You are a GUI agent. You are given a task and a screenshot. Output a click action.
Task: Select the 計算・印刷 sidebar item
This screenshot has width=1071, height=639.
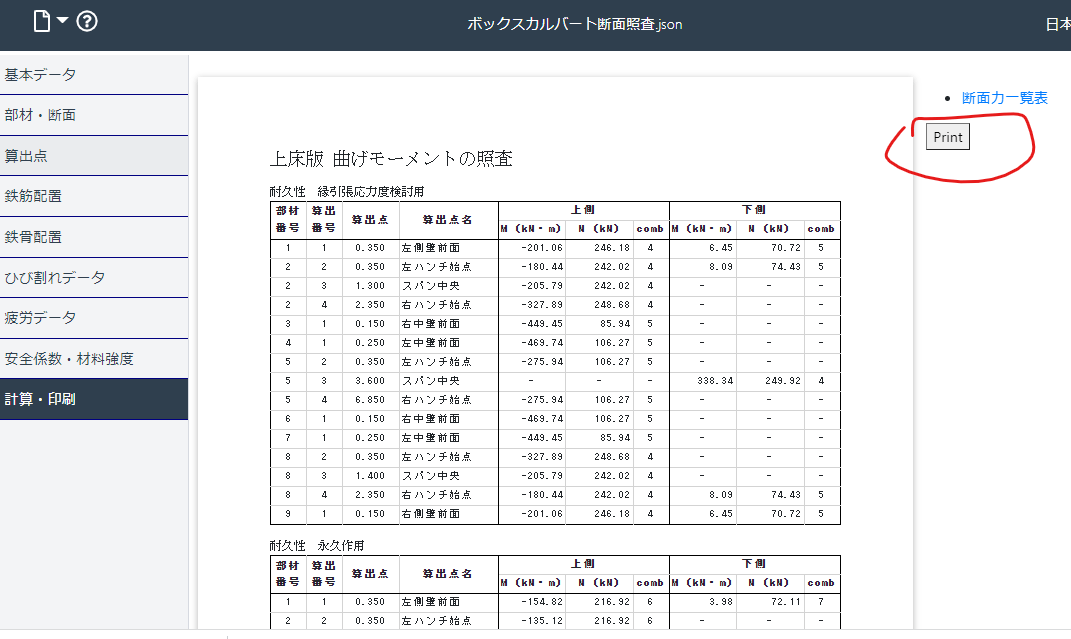pyautogui.click(x=94, y=399)
